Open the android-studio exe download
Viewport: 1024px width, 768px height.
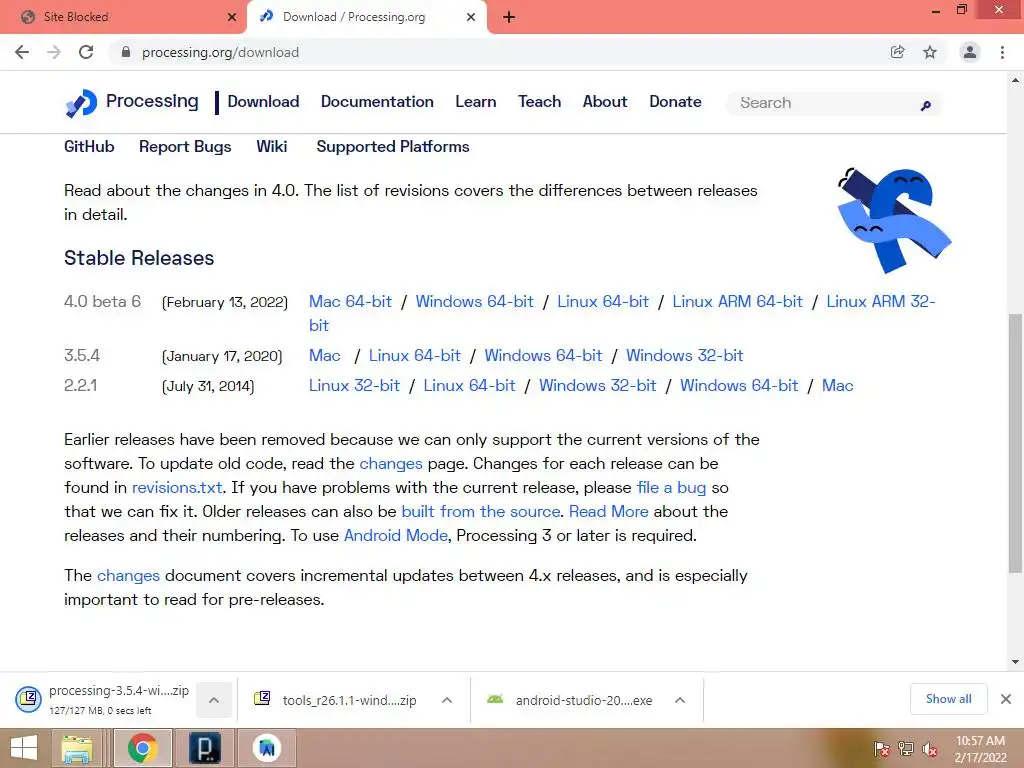pyautogui.click(x=569, y=700)
